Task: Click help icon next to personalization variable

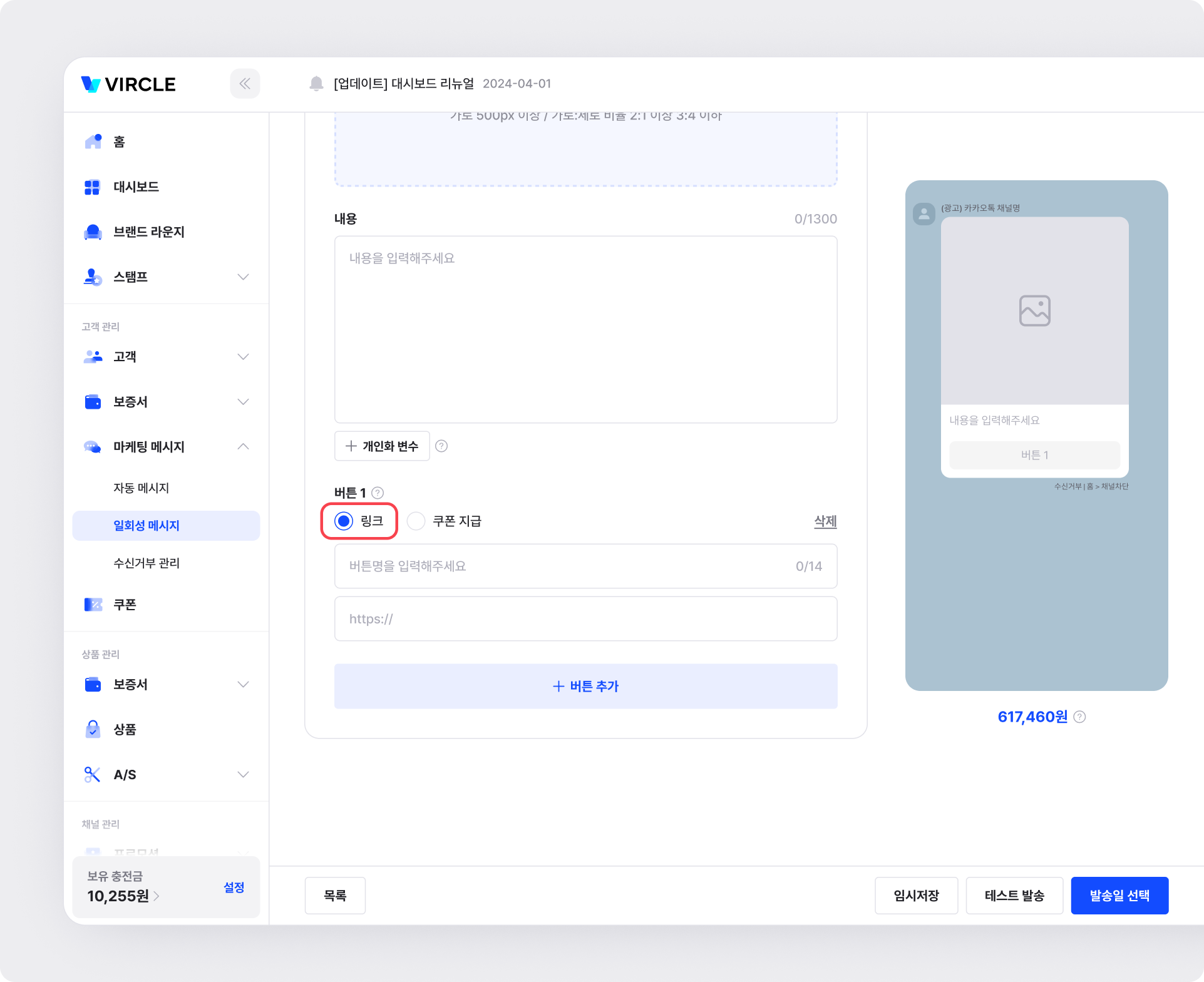Action: 441,446
